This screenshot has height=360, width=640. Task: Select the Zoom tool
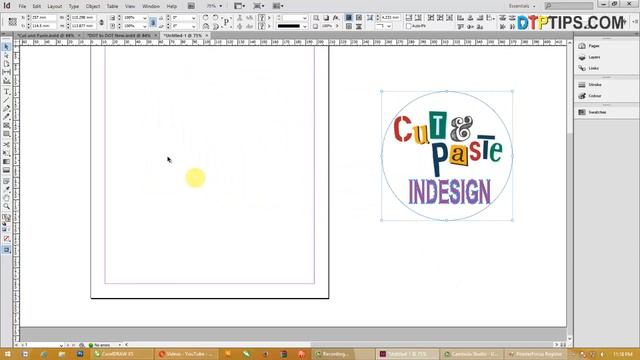6,207
